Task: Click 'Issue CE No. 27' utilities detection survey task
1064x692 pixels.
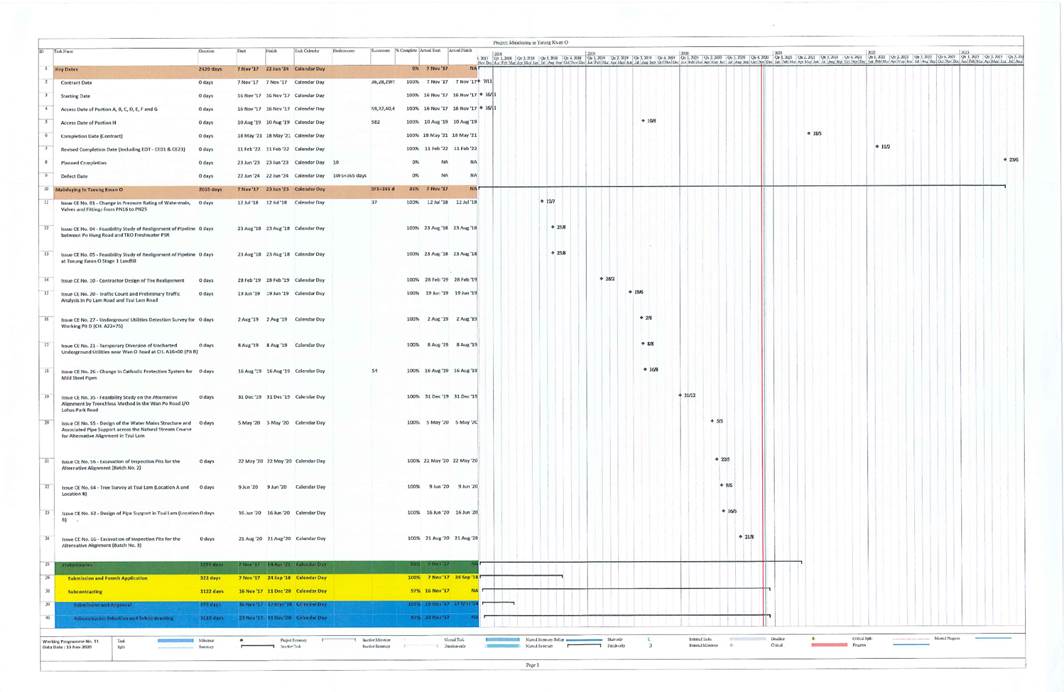Action: [128, 323]
